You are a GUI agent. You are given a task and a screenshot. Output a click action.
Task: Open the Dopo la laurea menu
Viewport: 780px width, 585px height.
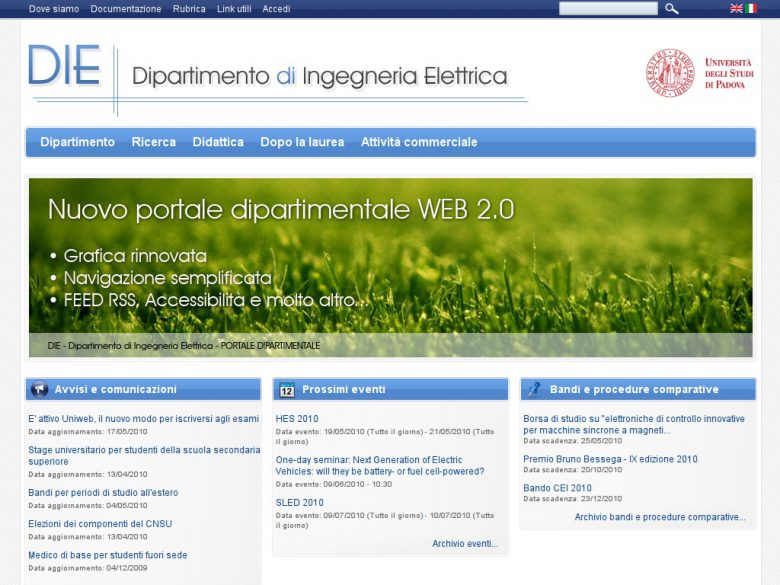tap(302, 142)
